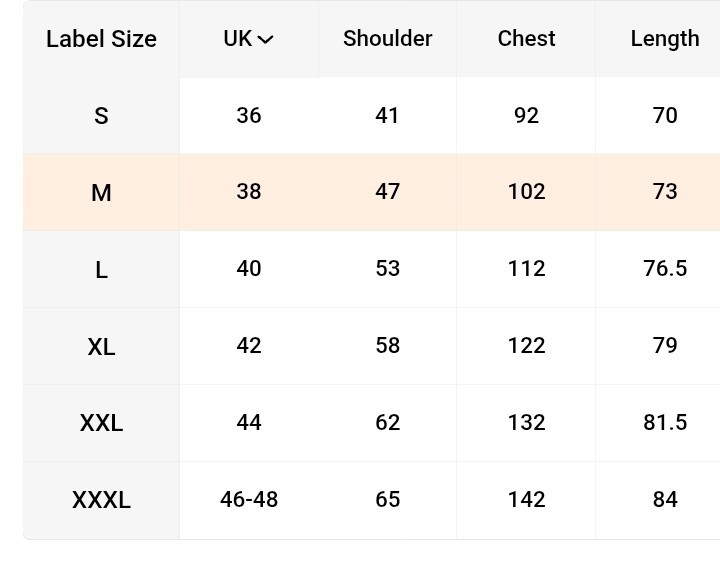Click the length value 76.5 cell
The width and height of the screenshot is (720, 564).
pyautogui.click(x=664, y=270)
